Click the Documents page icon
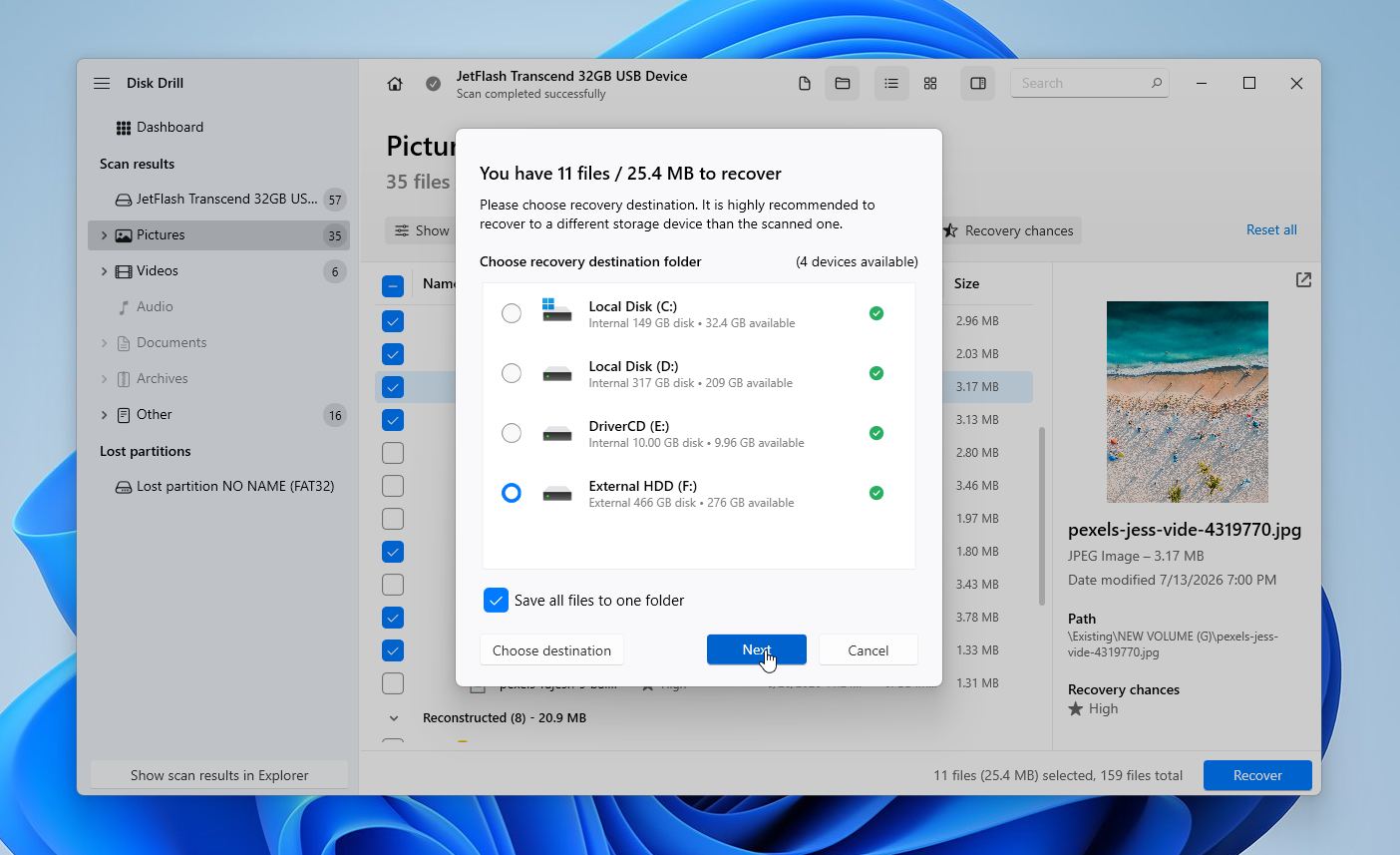This screenshot has width=1400, height=855. tap(124, 343)
